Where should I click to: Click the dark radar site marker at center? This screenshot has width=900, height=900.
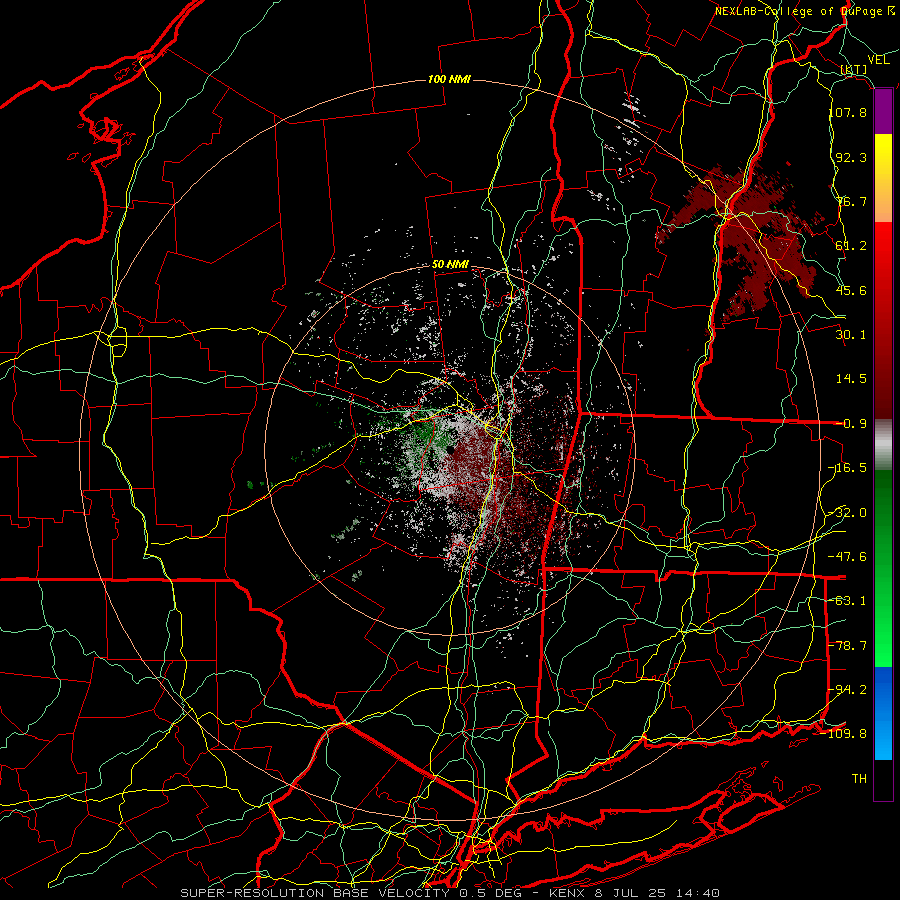tap(451, 450)
